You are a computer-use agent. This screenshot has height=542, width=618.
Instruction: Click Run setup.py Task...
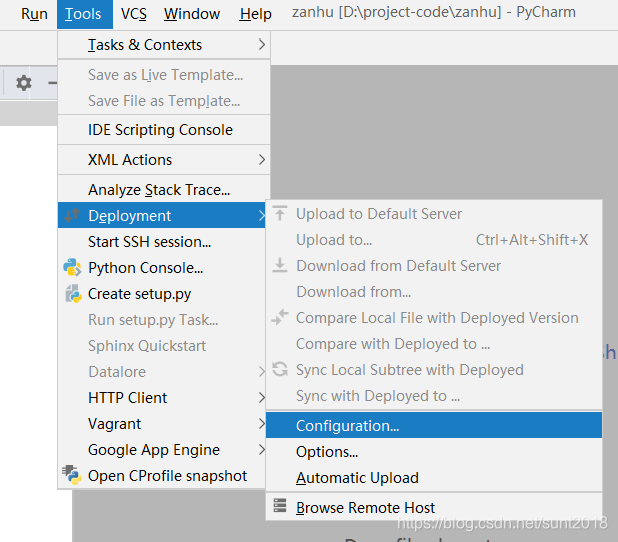coord(162,320)
